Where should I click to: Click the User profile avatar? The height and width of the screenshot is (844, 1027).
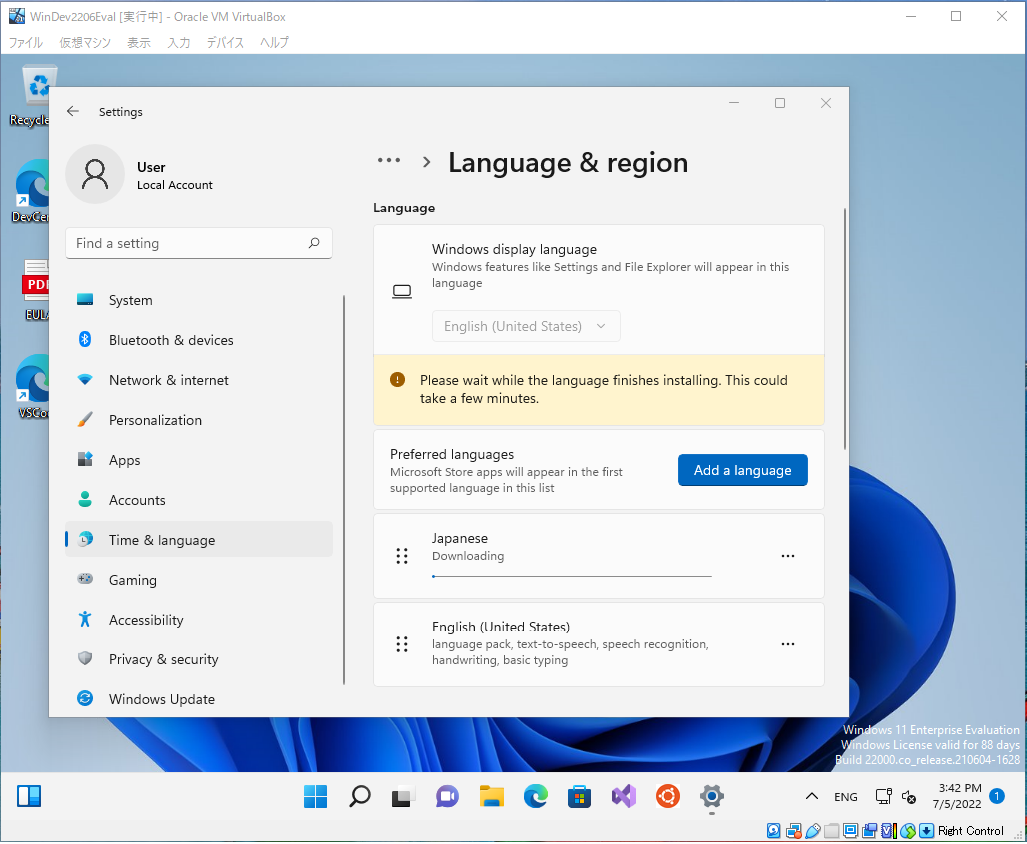[x=95, y=174]
